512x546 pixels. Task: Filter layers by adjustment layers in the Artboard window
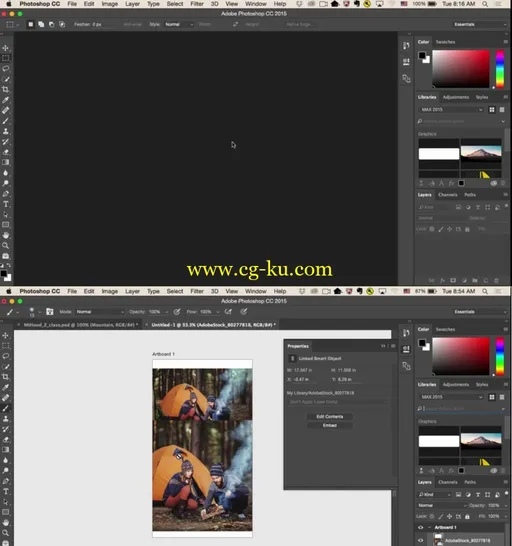[468, 495]
